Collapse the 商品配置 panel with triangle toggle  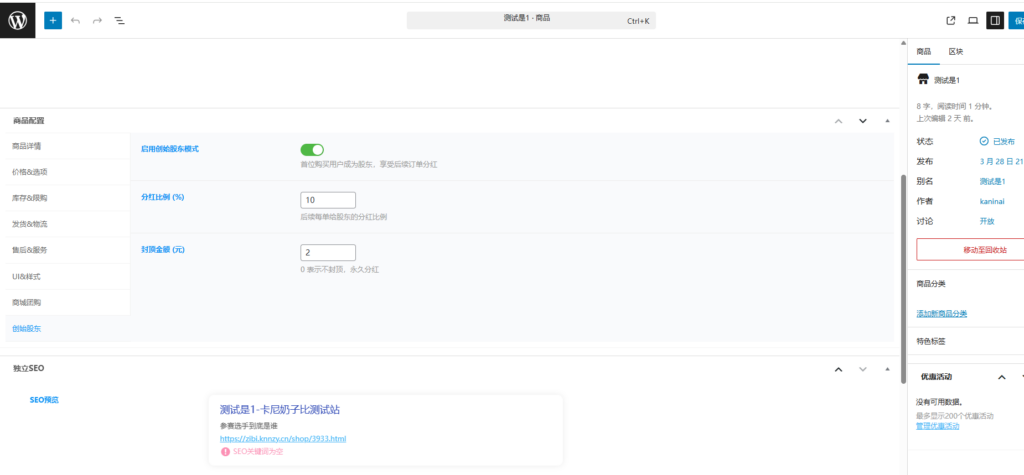coord(887,121)
